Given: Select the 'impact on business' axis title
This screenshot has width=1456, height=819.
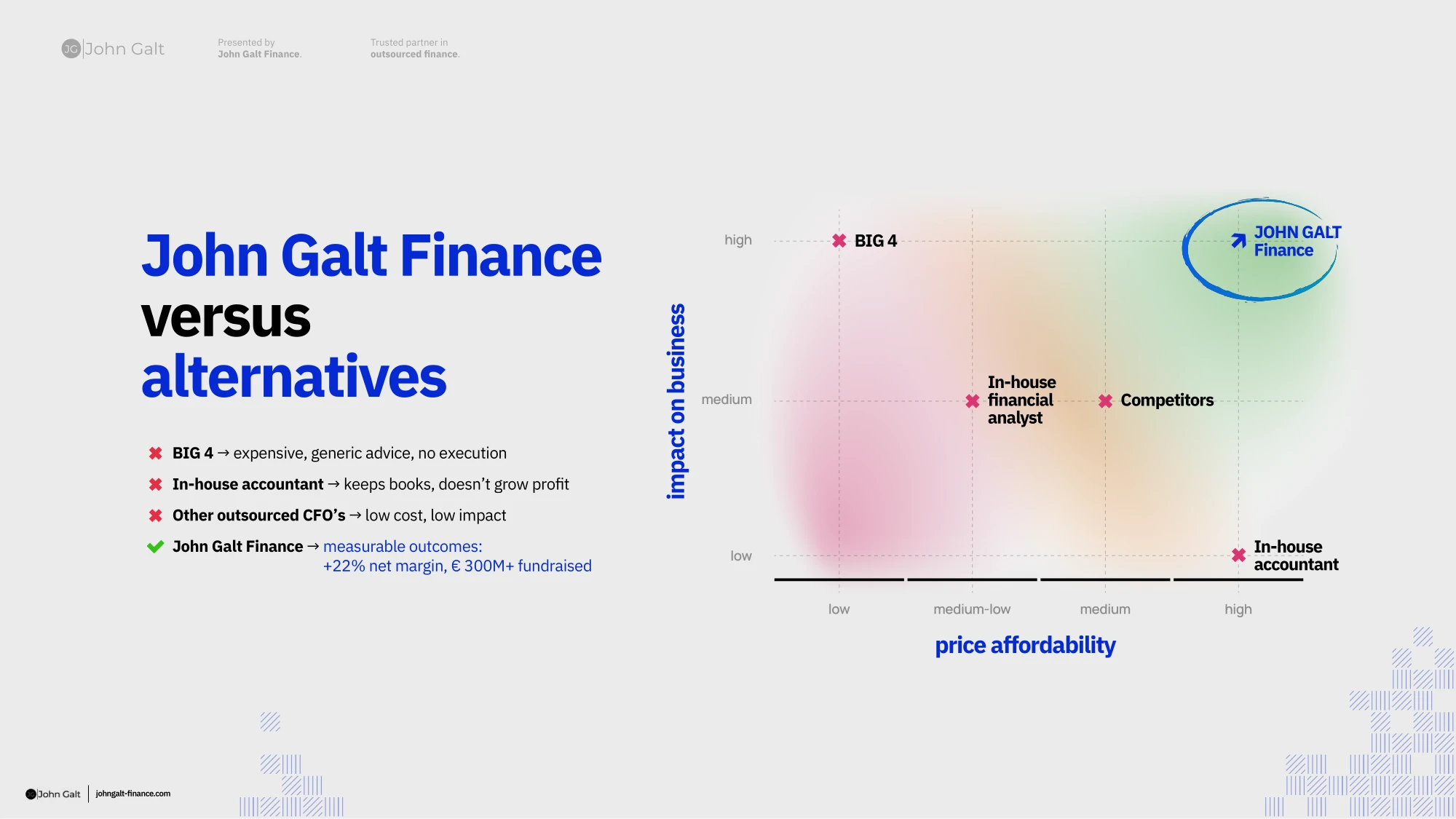Looking at the screenshot, I should (x=676, y=401).
